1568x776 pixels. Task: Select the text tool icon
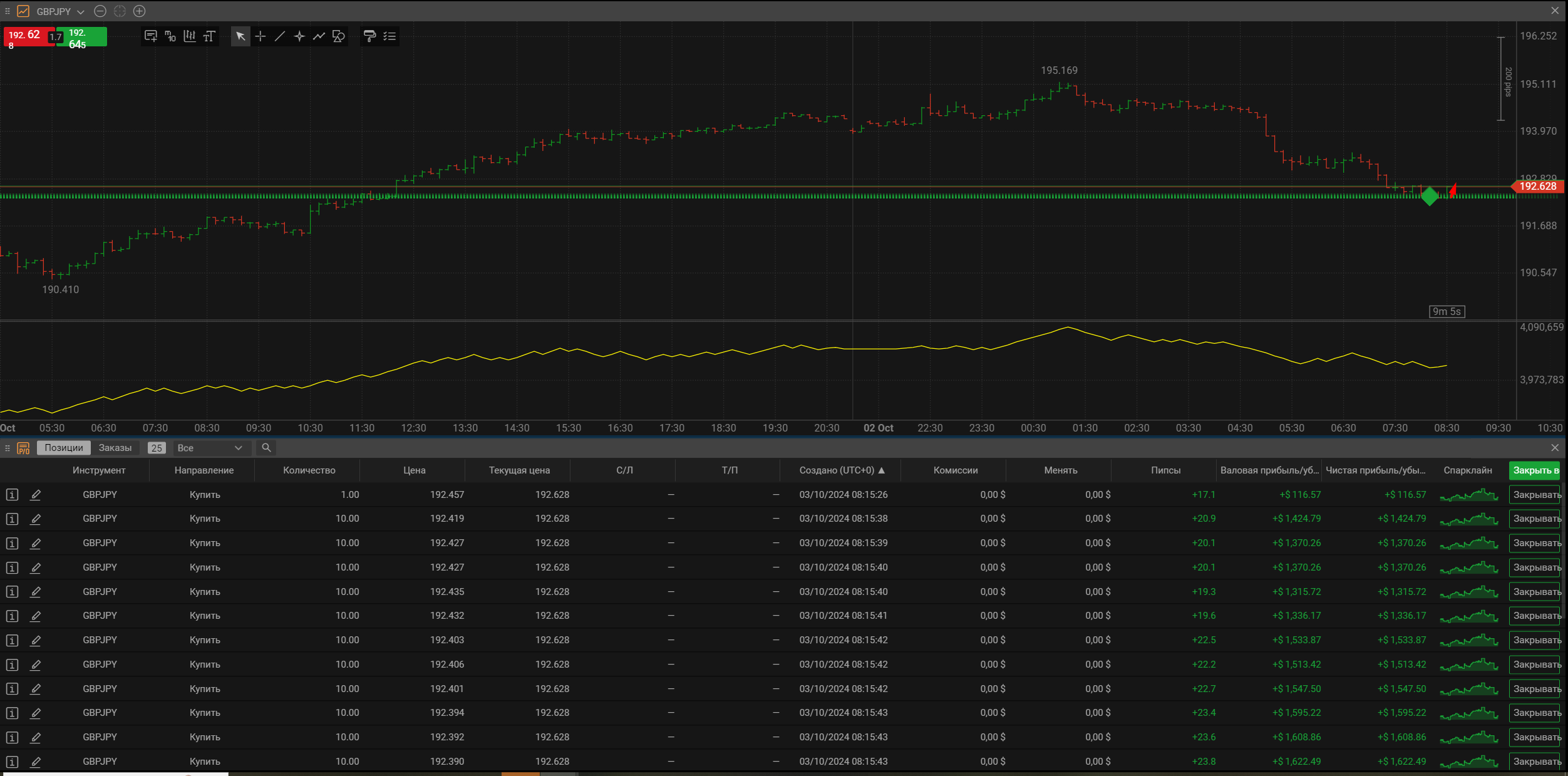point(209,36)
